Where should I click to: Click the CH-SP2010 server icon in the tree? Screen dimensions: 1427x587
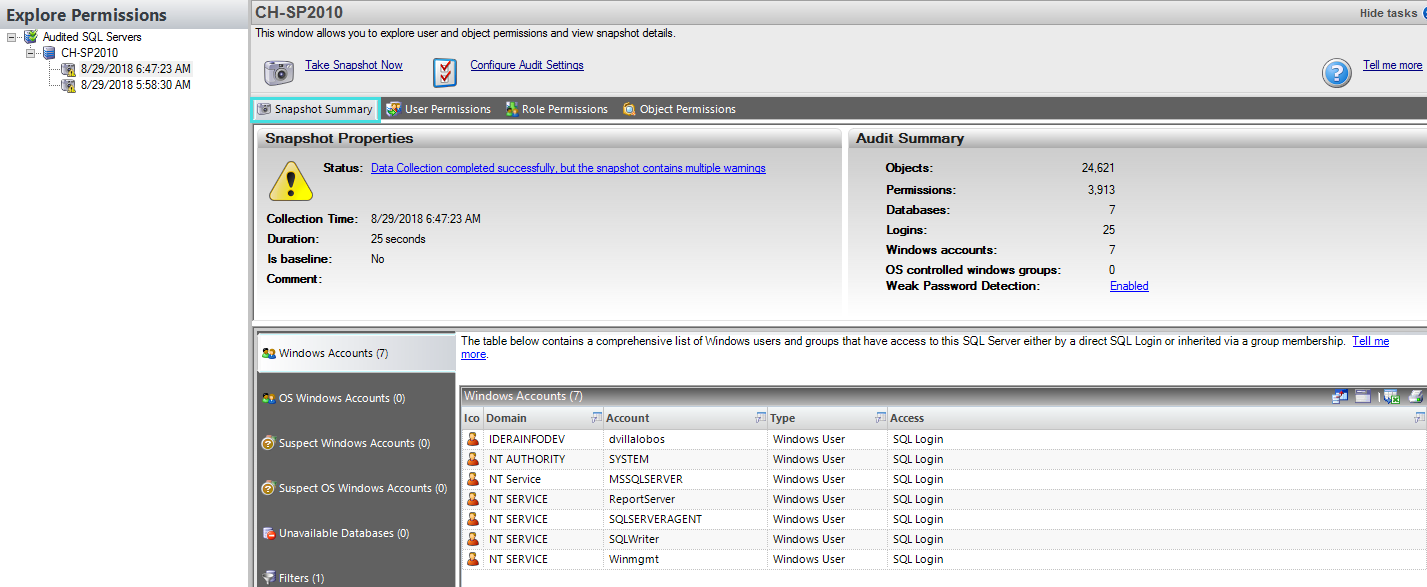click(x=49, y=53)
